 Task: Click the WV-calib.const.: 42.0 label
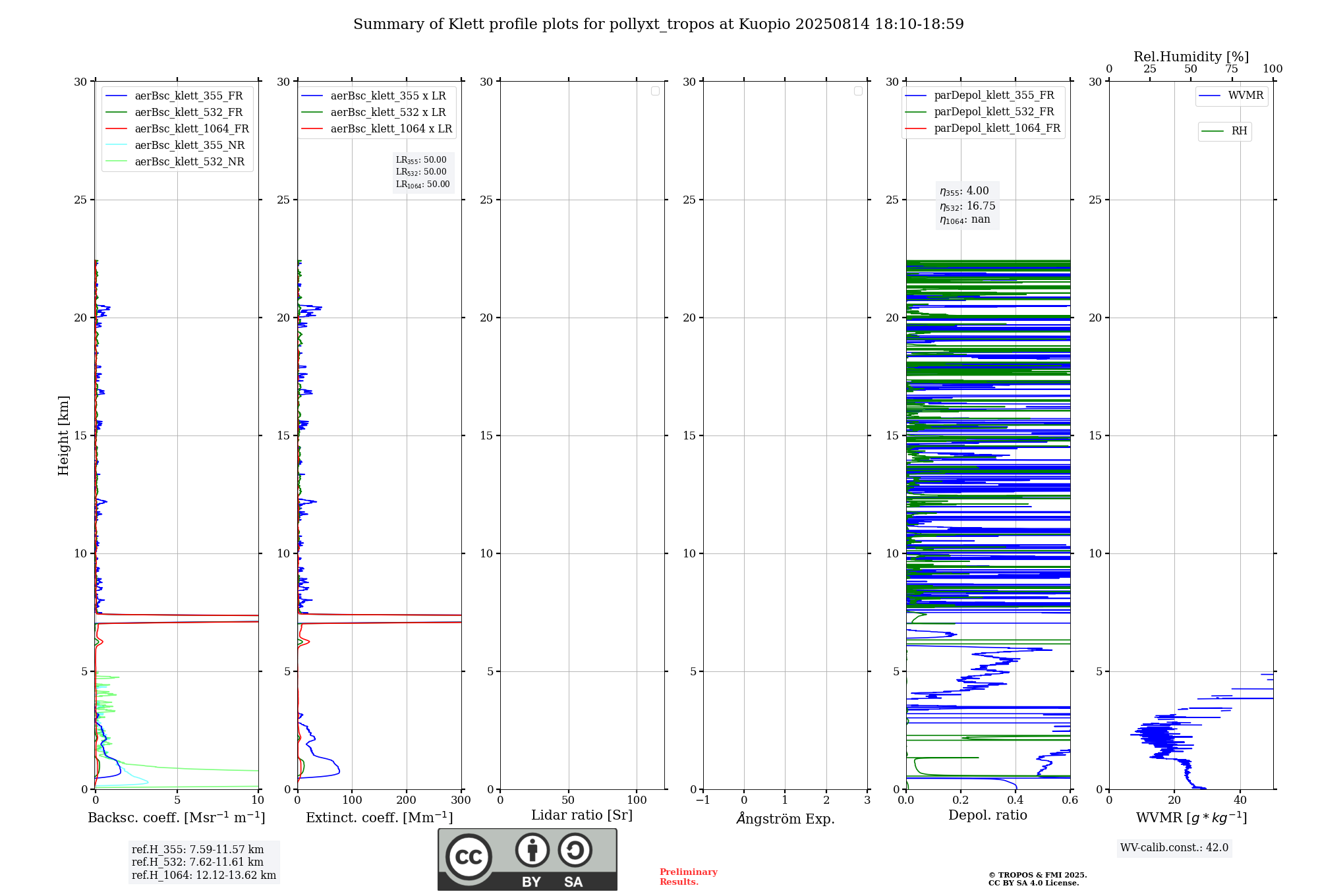(x=1174, y=848)
